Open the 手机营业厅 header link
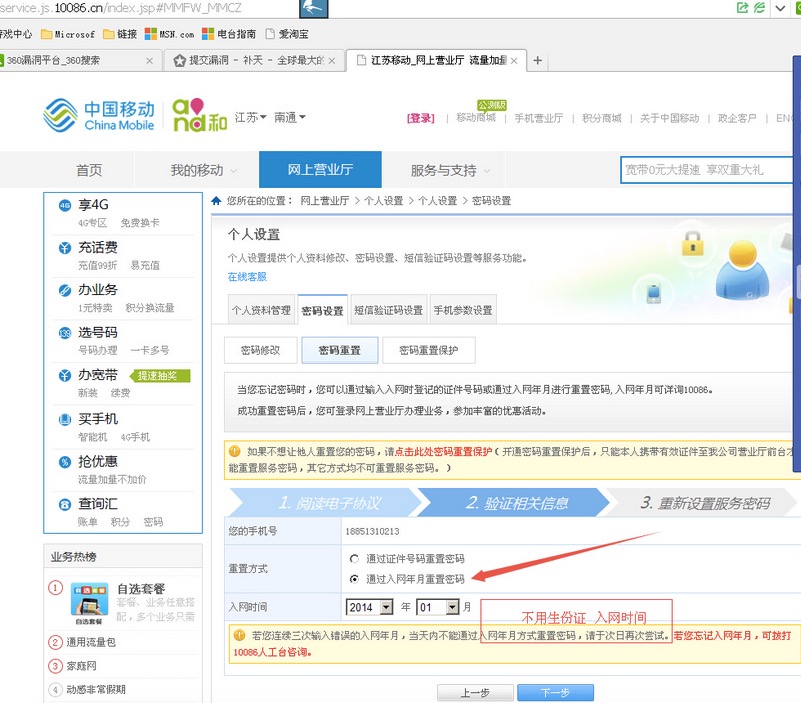Viewport: 801px width, 703px height. (x=538, y=119)
